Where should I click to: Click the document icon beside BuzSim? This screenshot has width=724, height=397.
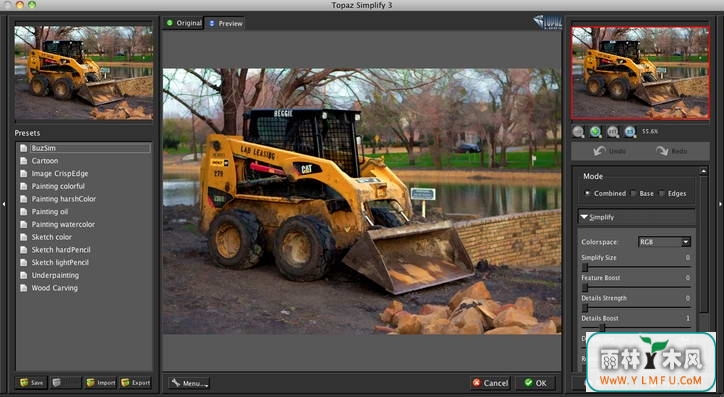pyautogui.click(x=24, y=148)
